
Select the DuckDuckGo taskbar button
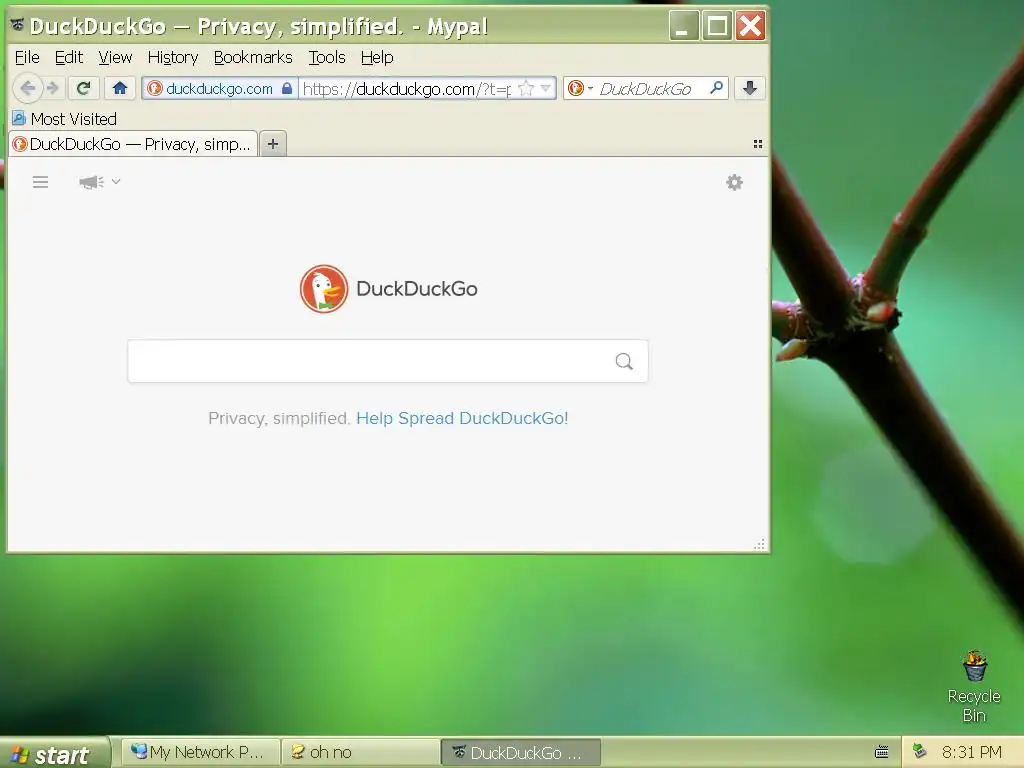coord(521,752)
